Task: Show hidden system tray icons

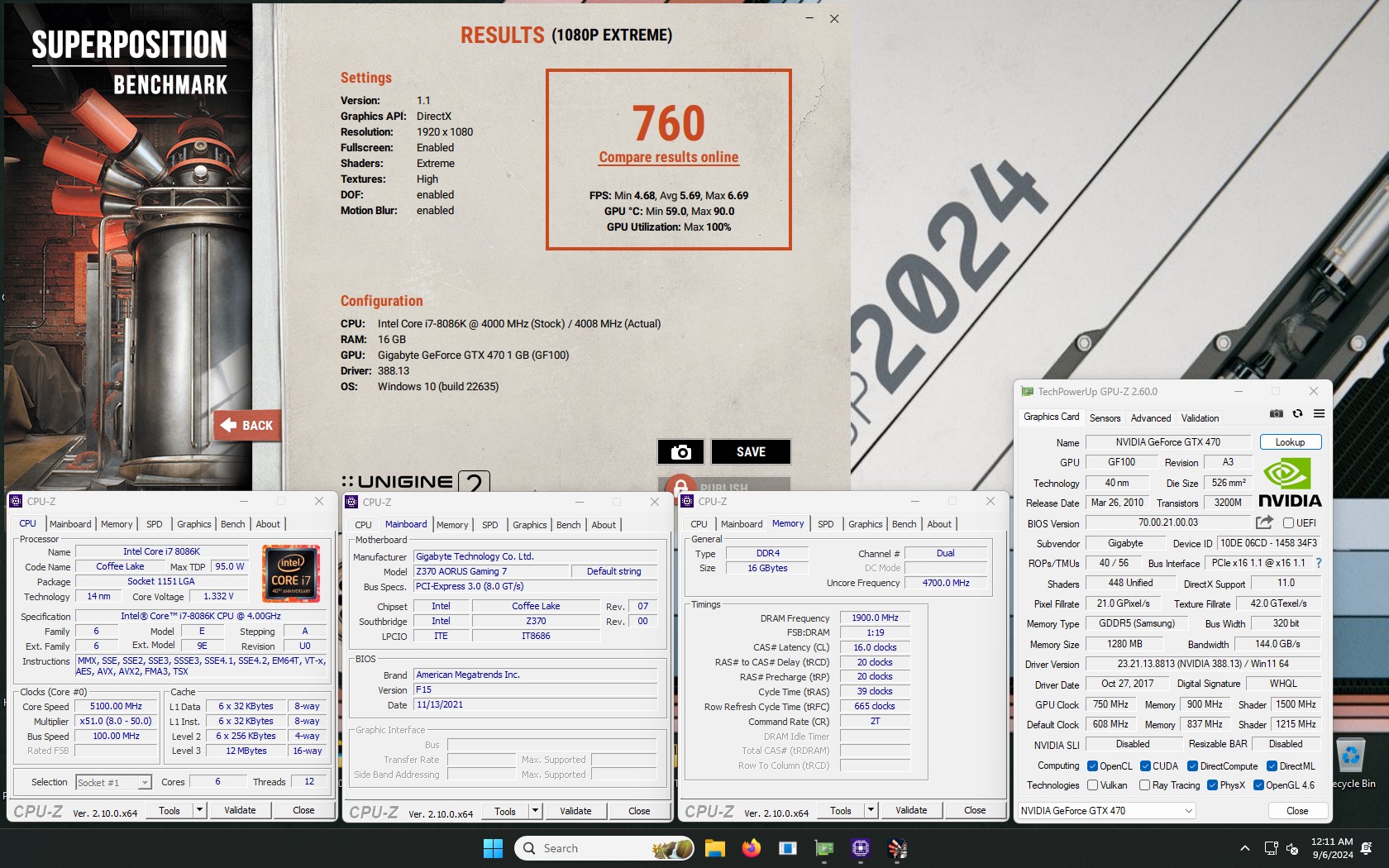Action: (x=1245, y=848)
